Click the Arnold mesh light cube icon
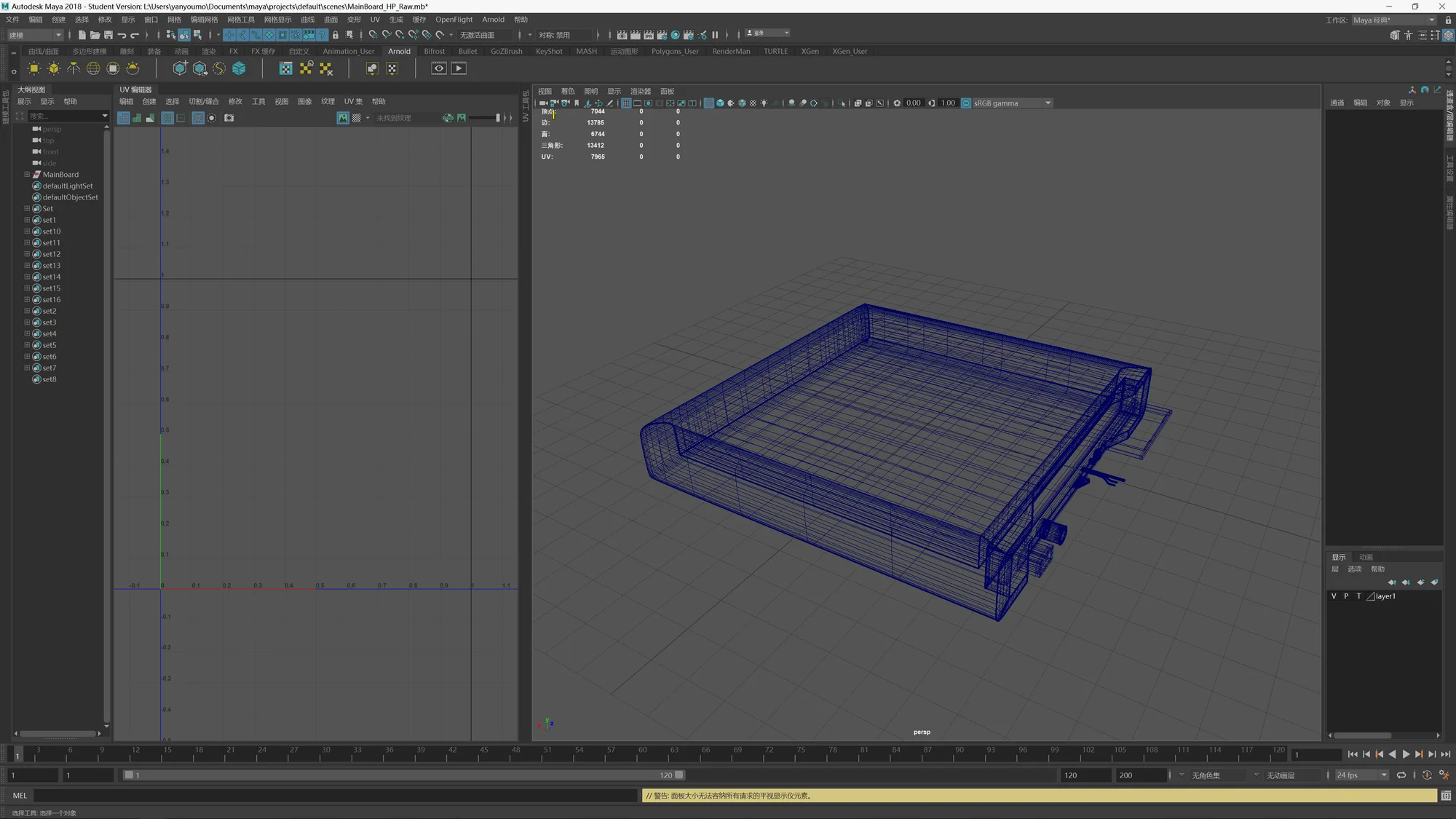Screen dimensions: 1456x819 (x=54, y=68)
